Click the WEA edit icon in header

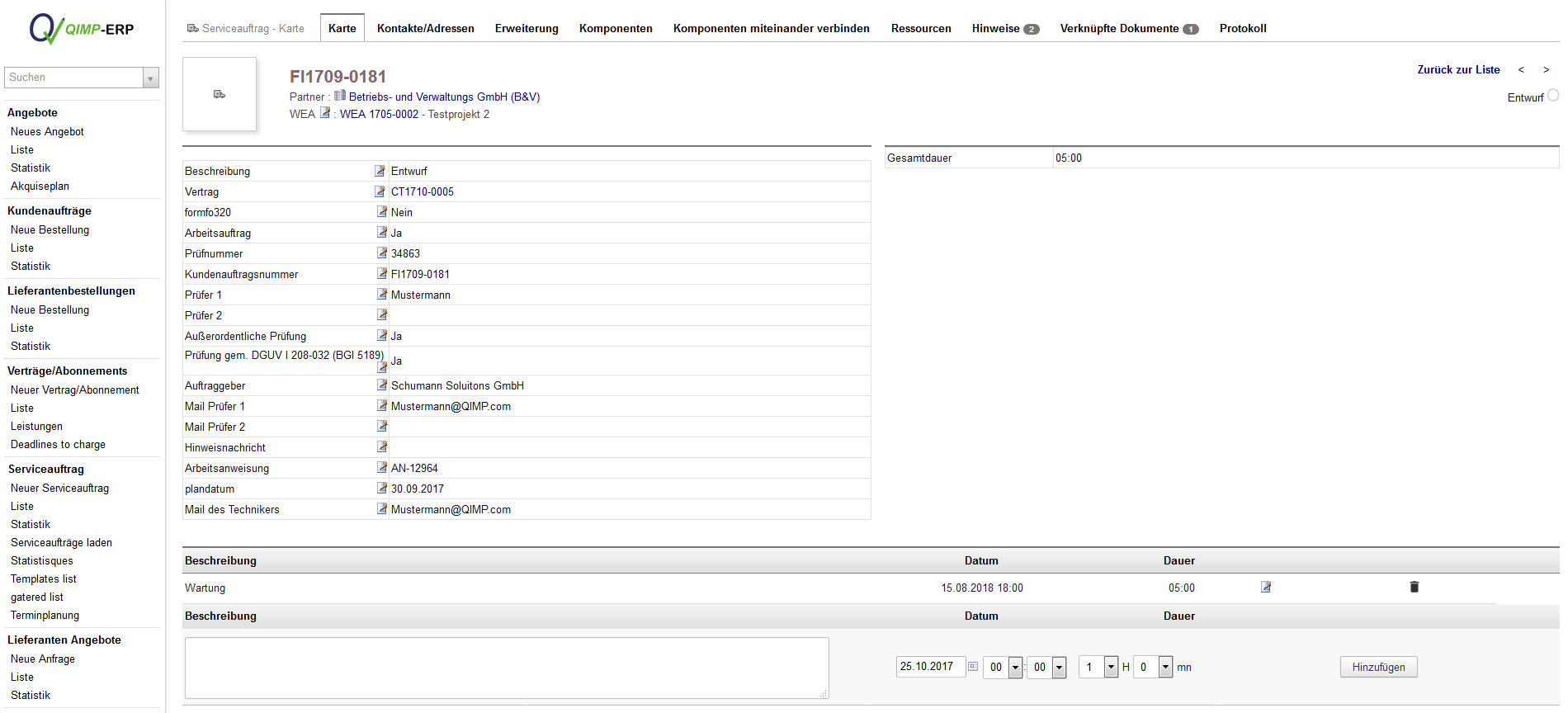point(325,113)
